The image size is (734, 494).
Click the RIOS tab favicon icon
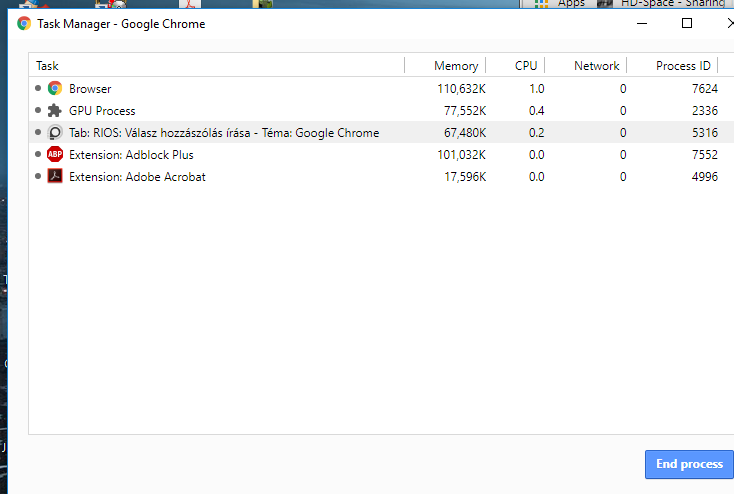55,133
